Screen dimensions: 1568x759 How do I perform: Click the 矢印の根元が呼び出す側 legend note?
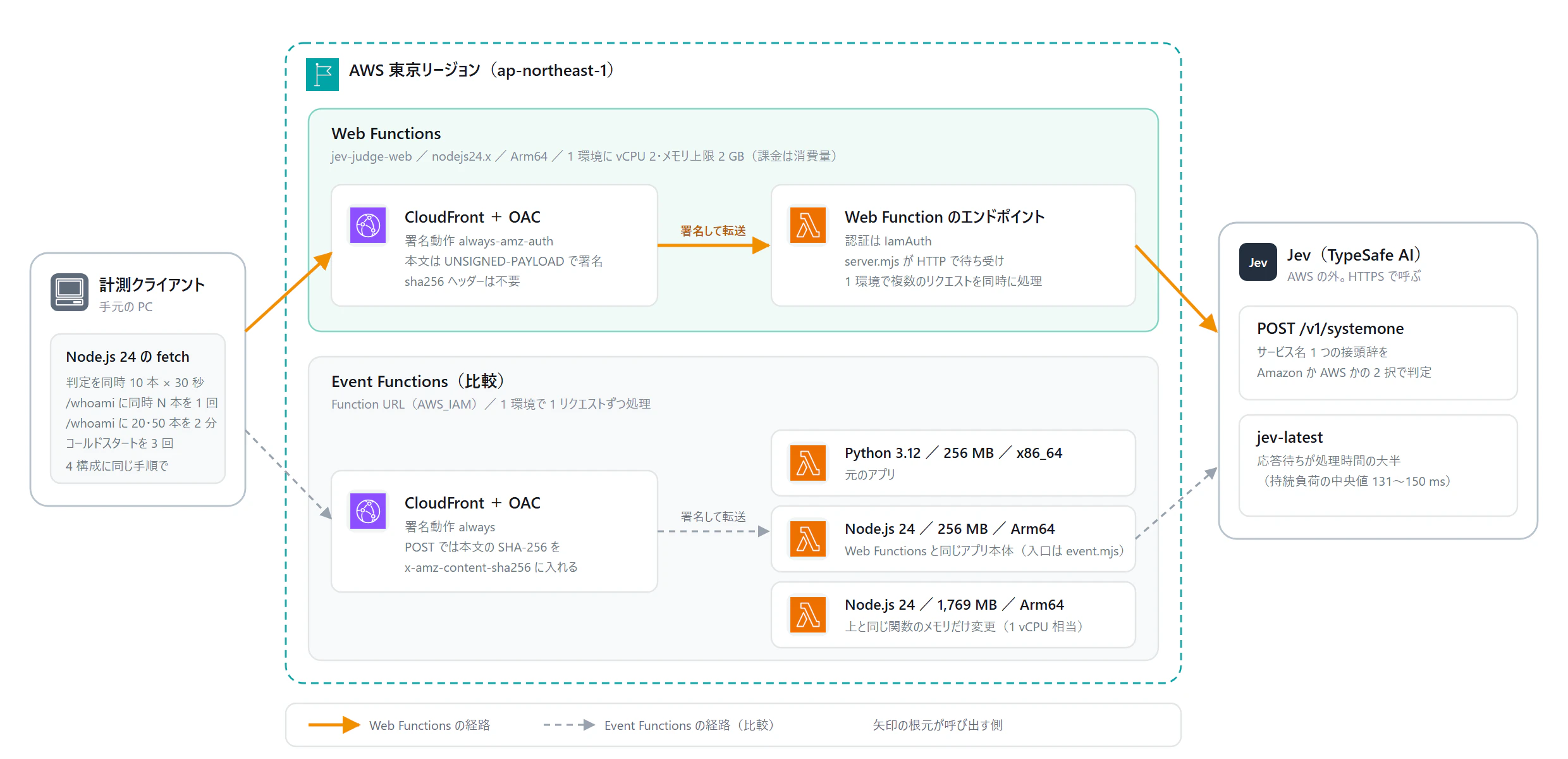pyautogui.click(x=938, y=725)
